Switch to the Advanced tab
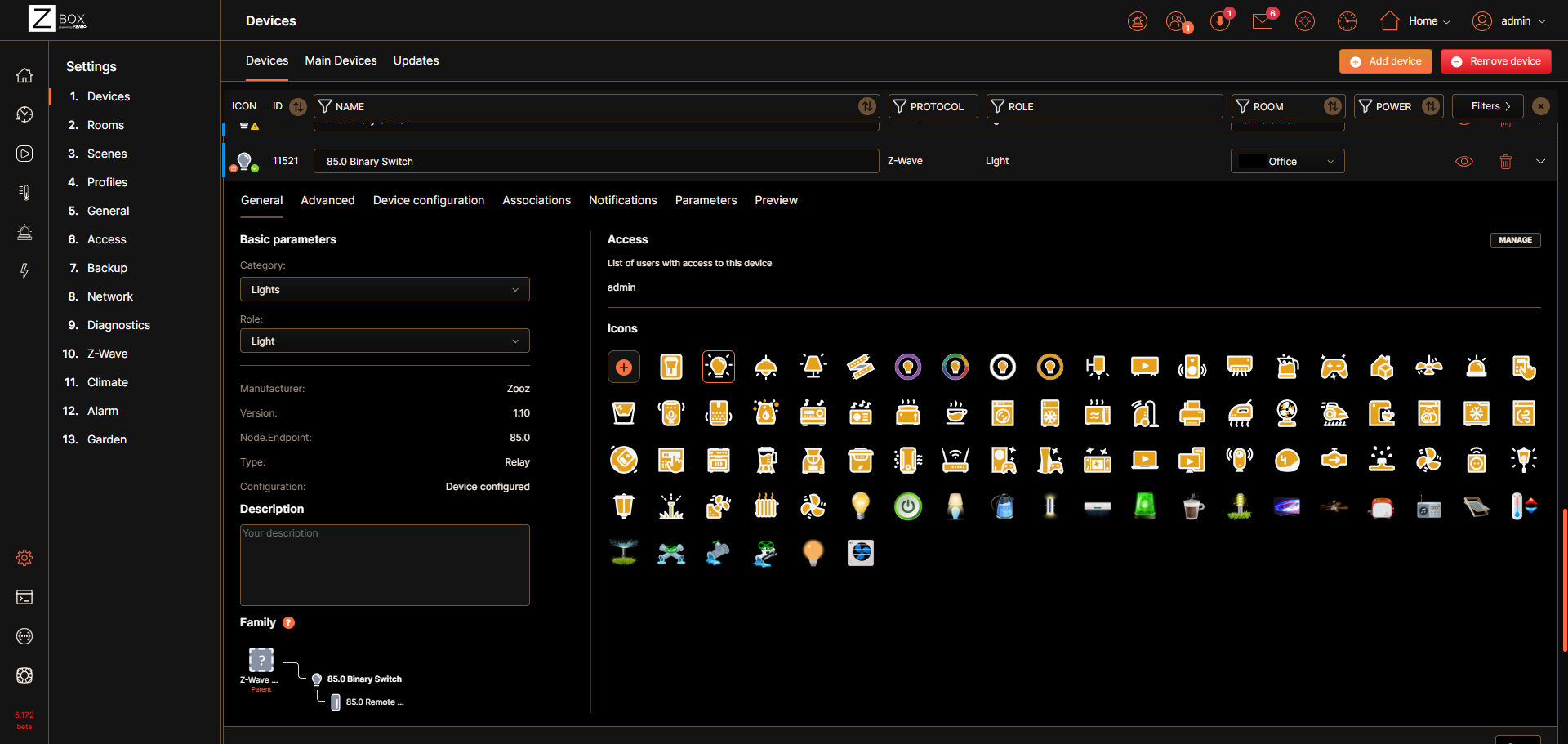 pos(327,200)
